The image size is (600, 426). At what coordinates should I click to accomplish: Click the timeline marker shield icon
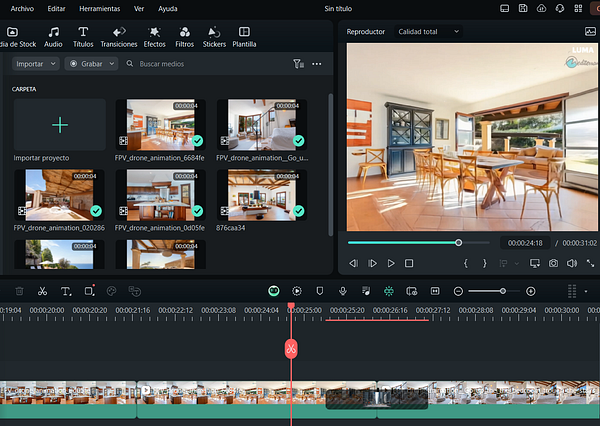pyautogui.click(x=319, y=291)
